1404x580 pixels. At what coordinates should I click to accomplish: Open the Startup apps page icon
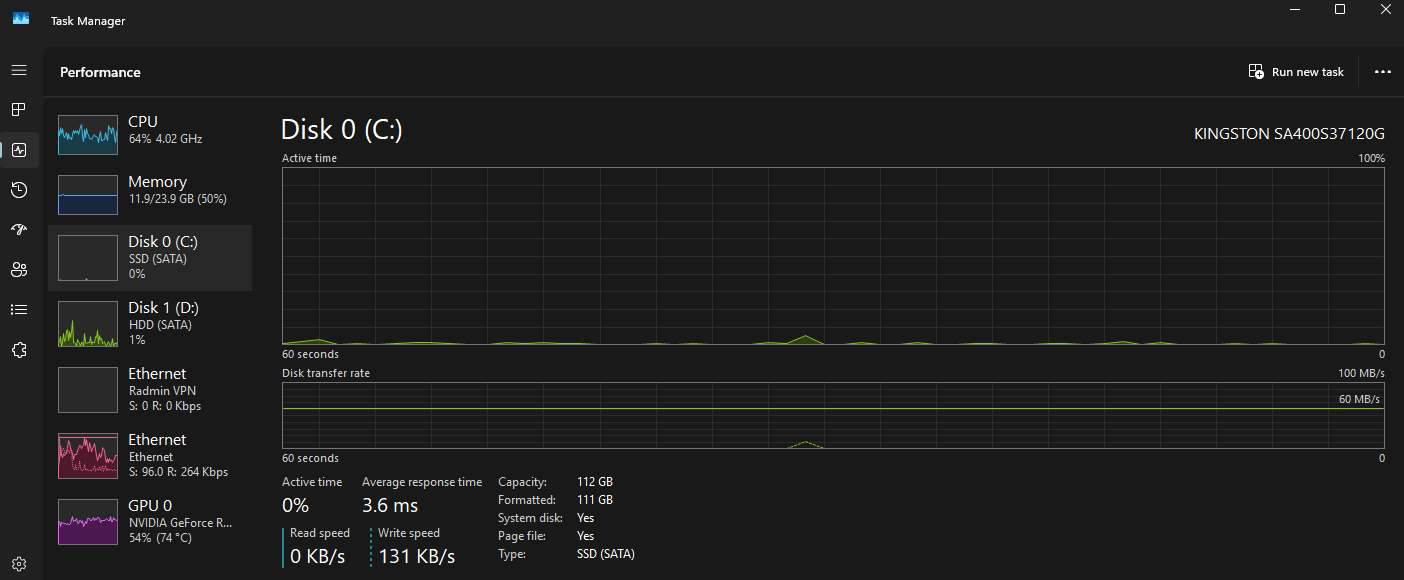[19, 230]
